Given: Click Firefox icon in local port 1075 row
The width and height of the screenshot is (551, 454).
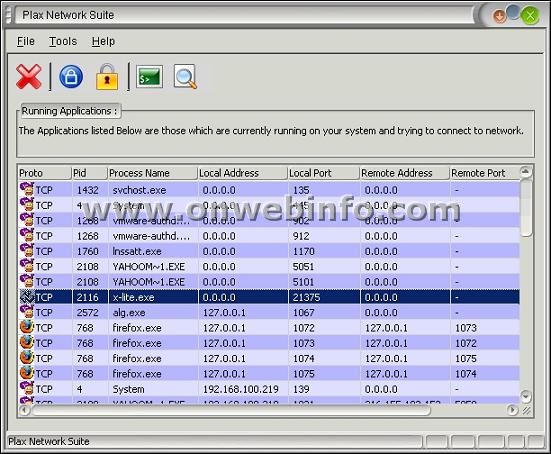Looking at the screenshot, I should point(27,373).
